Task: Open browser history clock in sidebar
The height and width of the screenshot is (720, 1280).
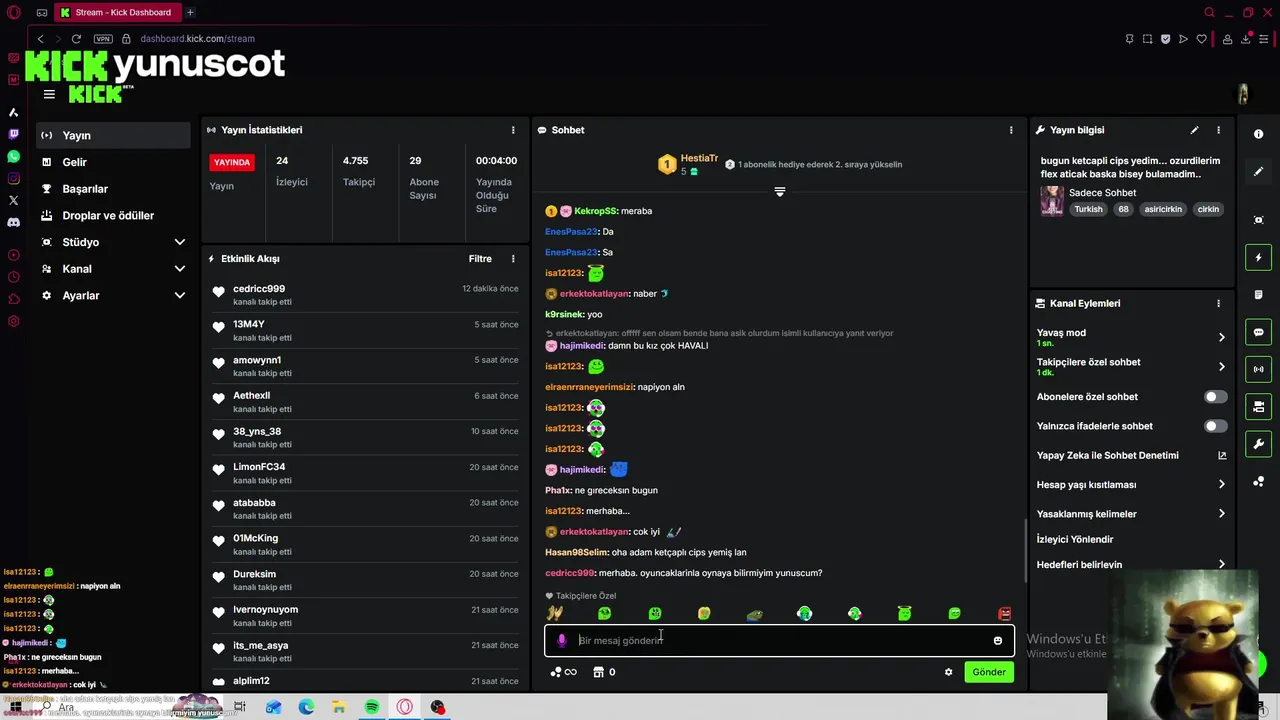Action: pyautogui.click(x=13, y=277)
